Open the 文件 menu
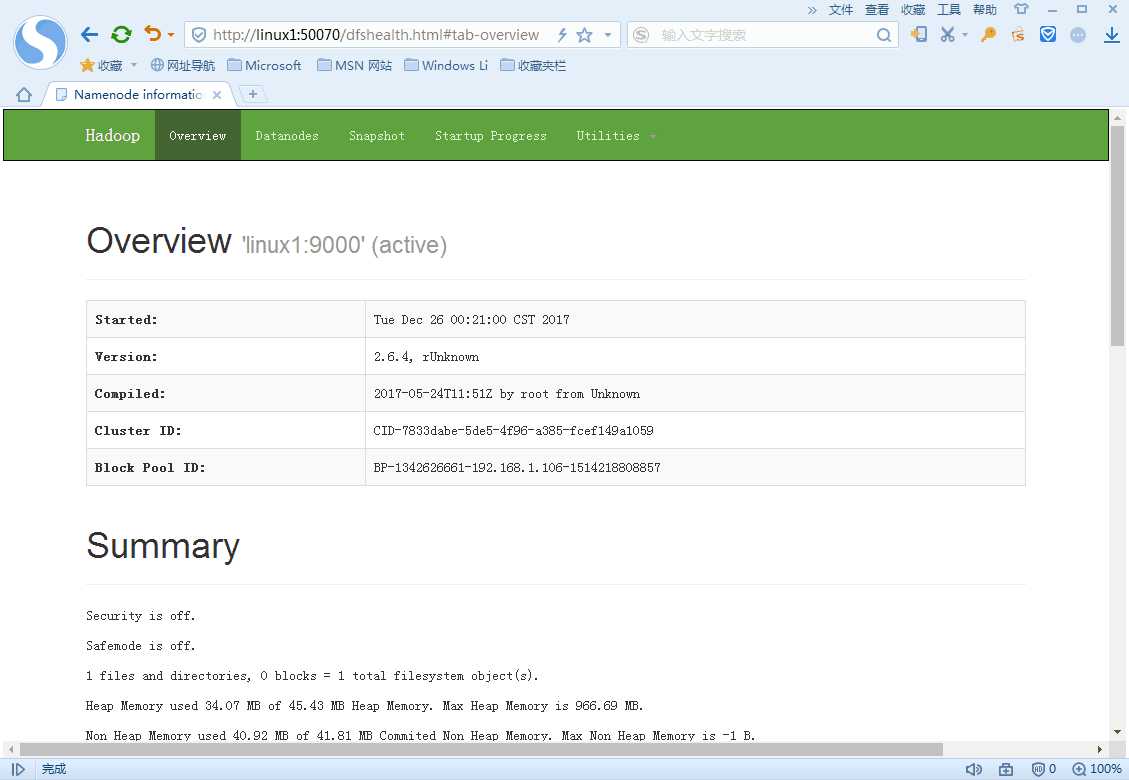Image resolution: width=1129 pixels, height=780 pixels. coord(840,9)
